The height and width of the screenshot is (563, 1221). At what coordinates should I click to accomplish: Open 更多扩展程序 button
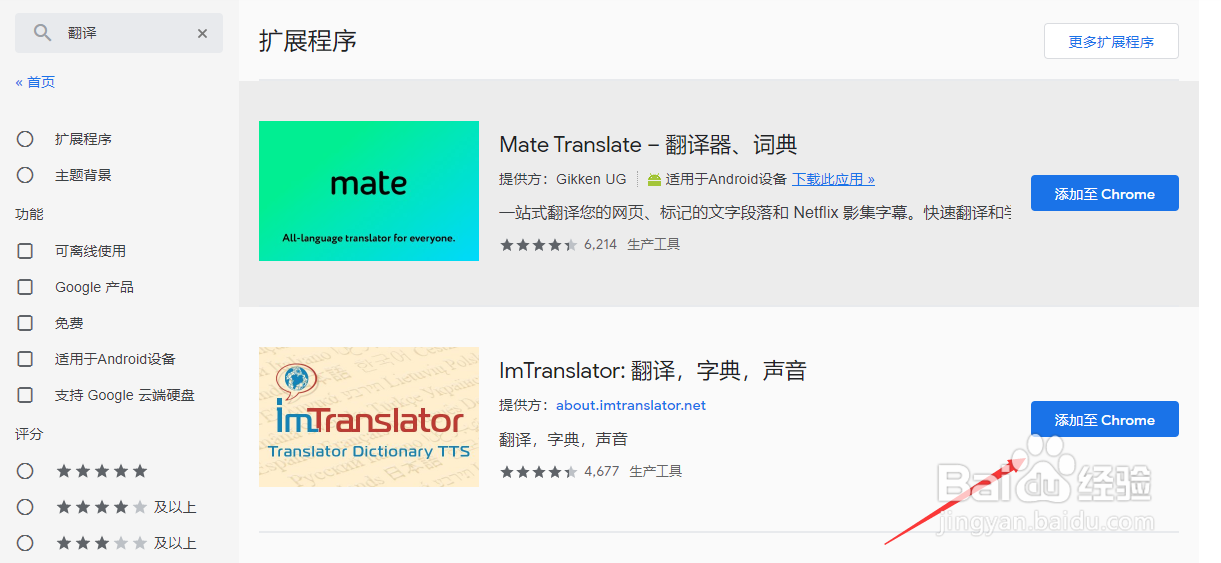point(1111,42)
